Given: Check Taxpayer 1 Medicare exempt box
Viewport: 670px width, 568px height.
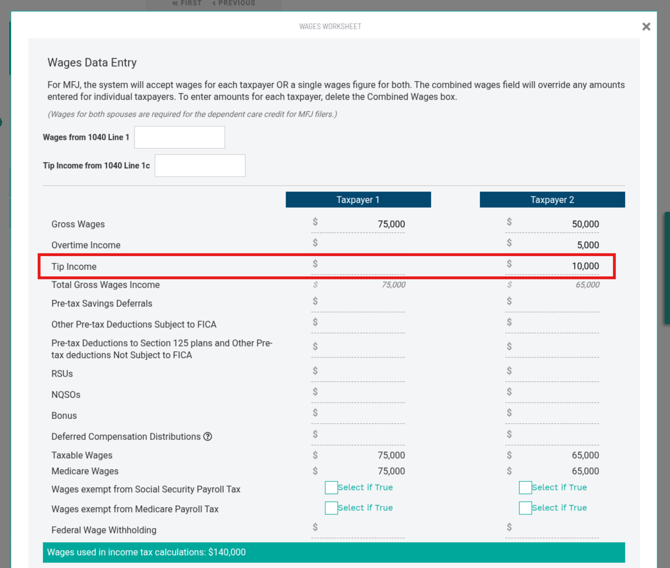Looking at the screenshot, I should pos(331,508).
